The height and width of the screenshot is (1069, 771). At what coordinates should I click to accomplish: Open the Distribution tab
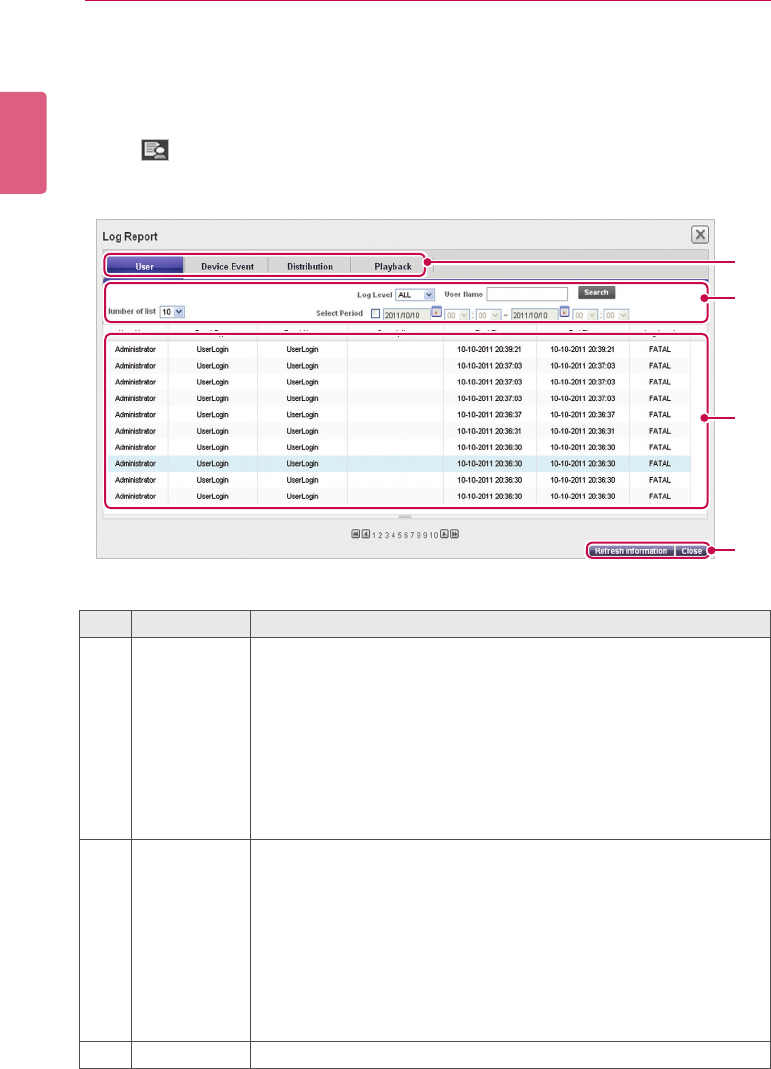pos(309,266)
